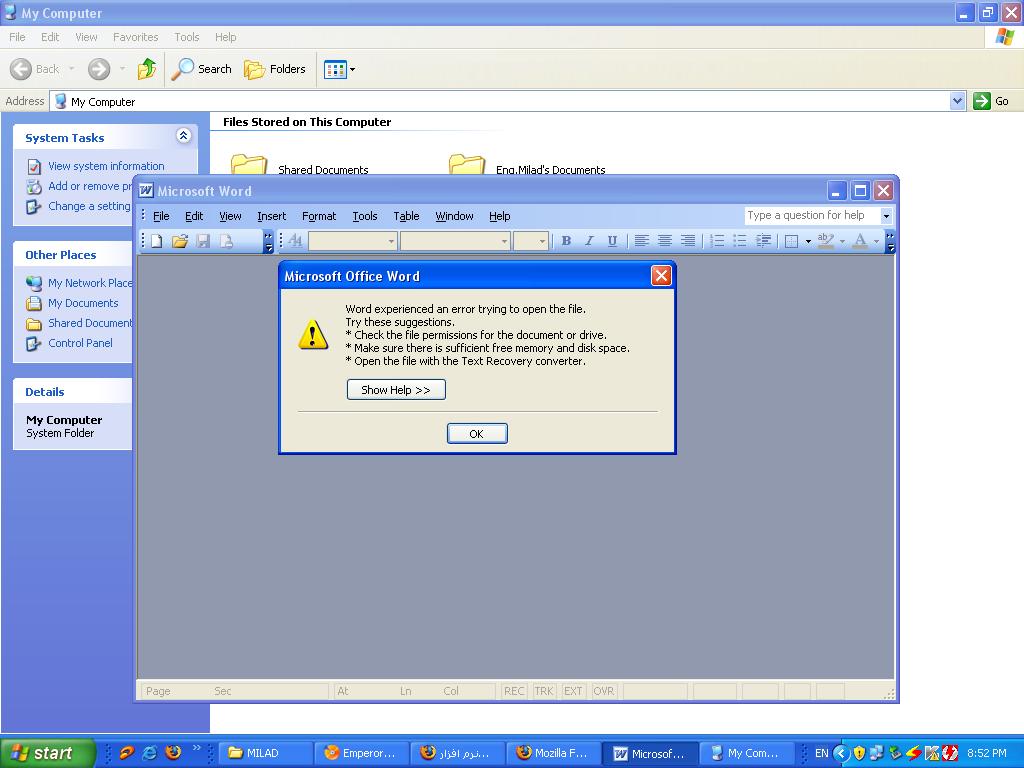The width and height of the screenshot is (1024, 768).
Task: Click the Forward arrow in My Computer
Action: point(99,69)
